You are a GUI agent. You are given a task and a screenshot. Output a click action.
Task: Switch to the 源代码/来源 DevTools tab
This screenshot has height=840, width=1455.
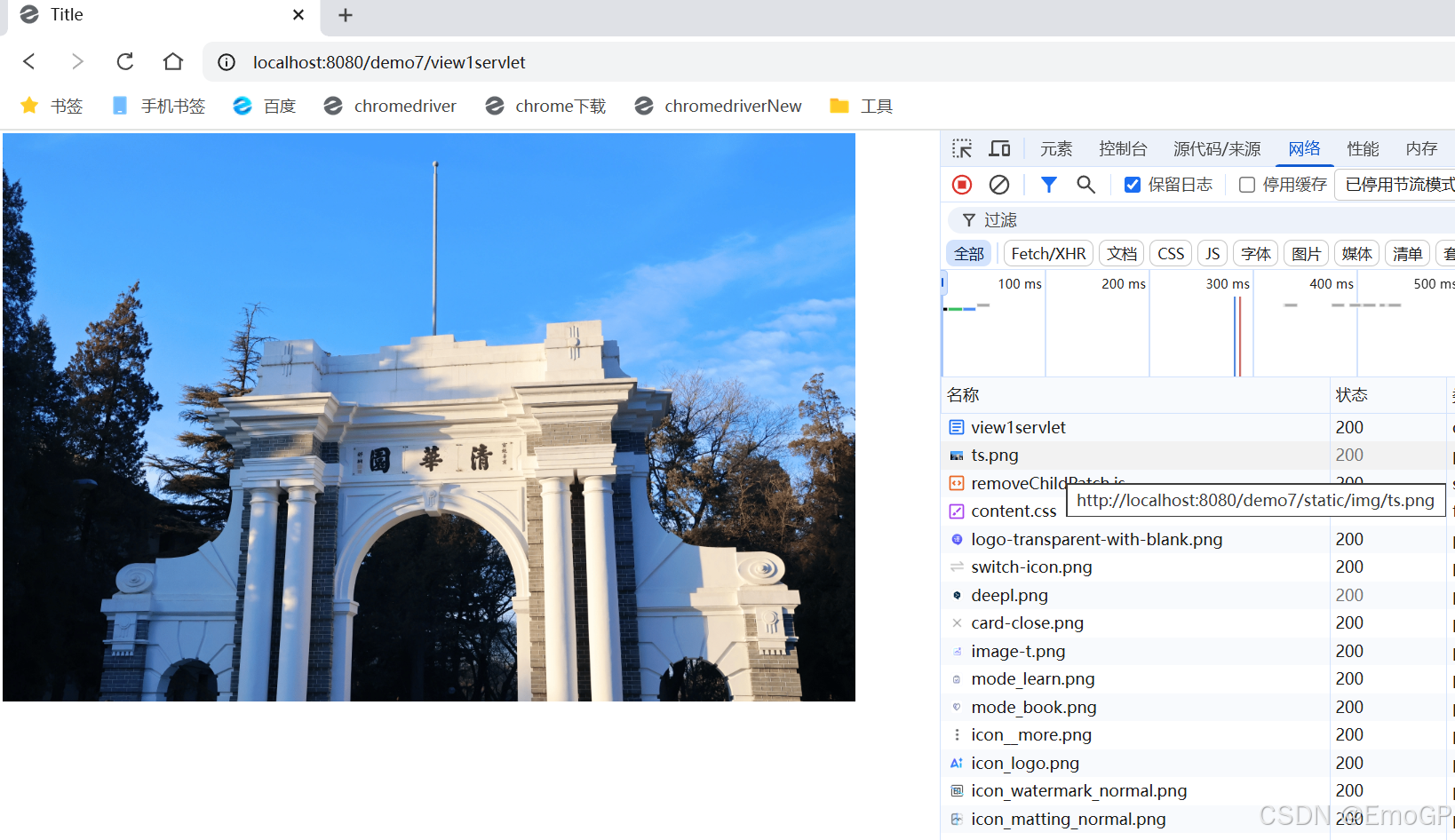click(x=1217, y=148)
